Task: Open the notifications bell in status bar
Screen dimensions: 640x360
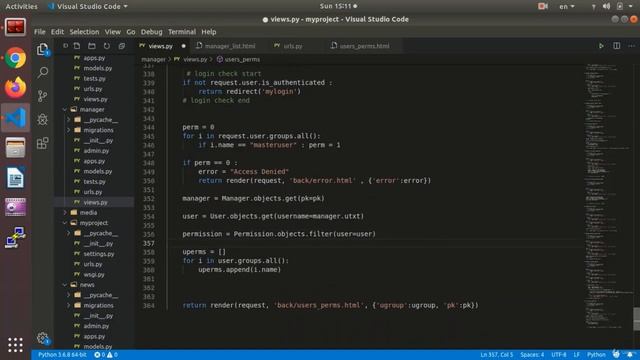Action: pyautogui.click(x=630, y=354)
